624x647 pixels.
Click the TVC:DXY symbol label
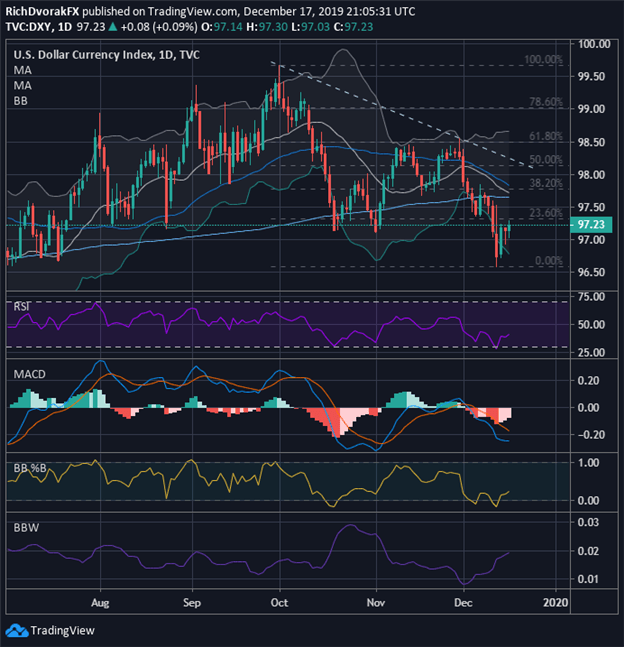[28, 27]
